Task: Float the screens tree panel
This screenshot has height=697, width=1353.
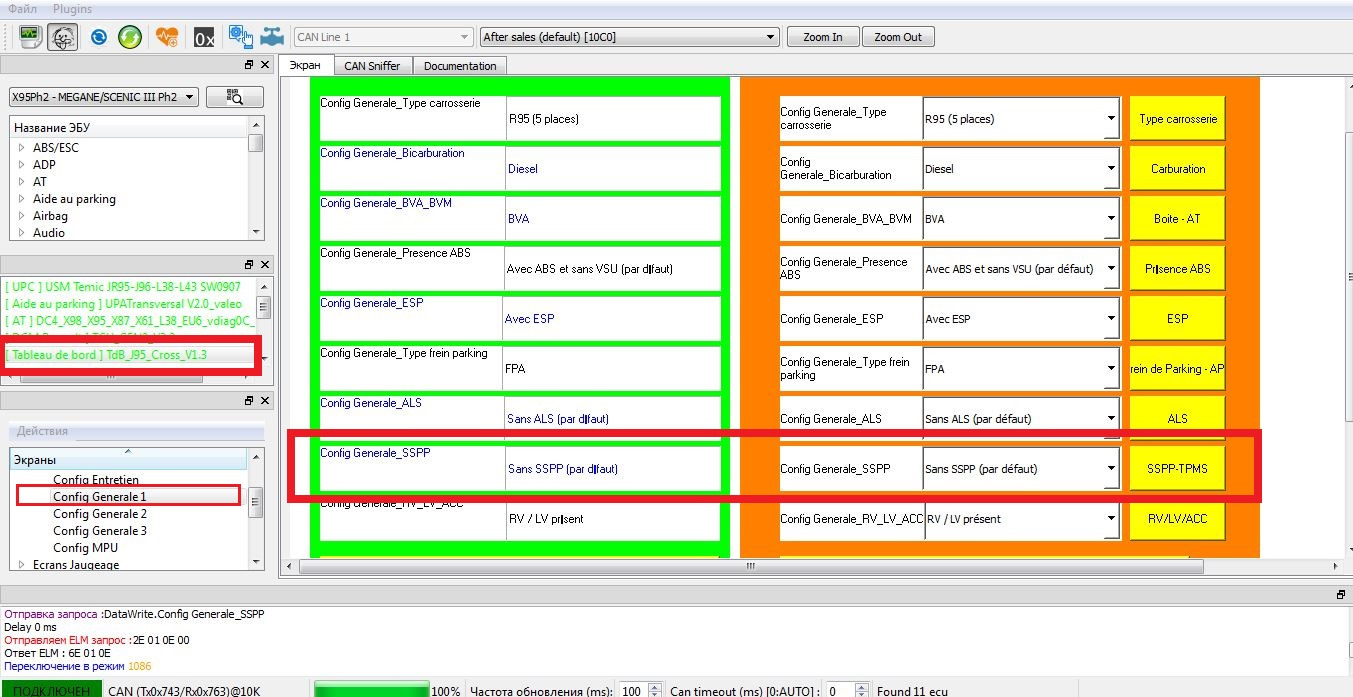Action: 249,401
